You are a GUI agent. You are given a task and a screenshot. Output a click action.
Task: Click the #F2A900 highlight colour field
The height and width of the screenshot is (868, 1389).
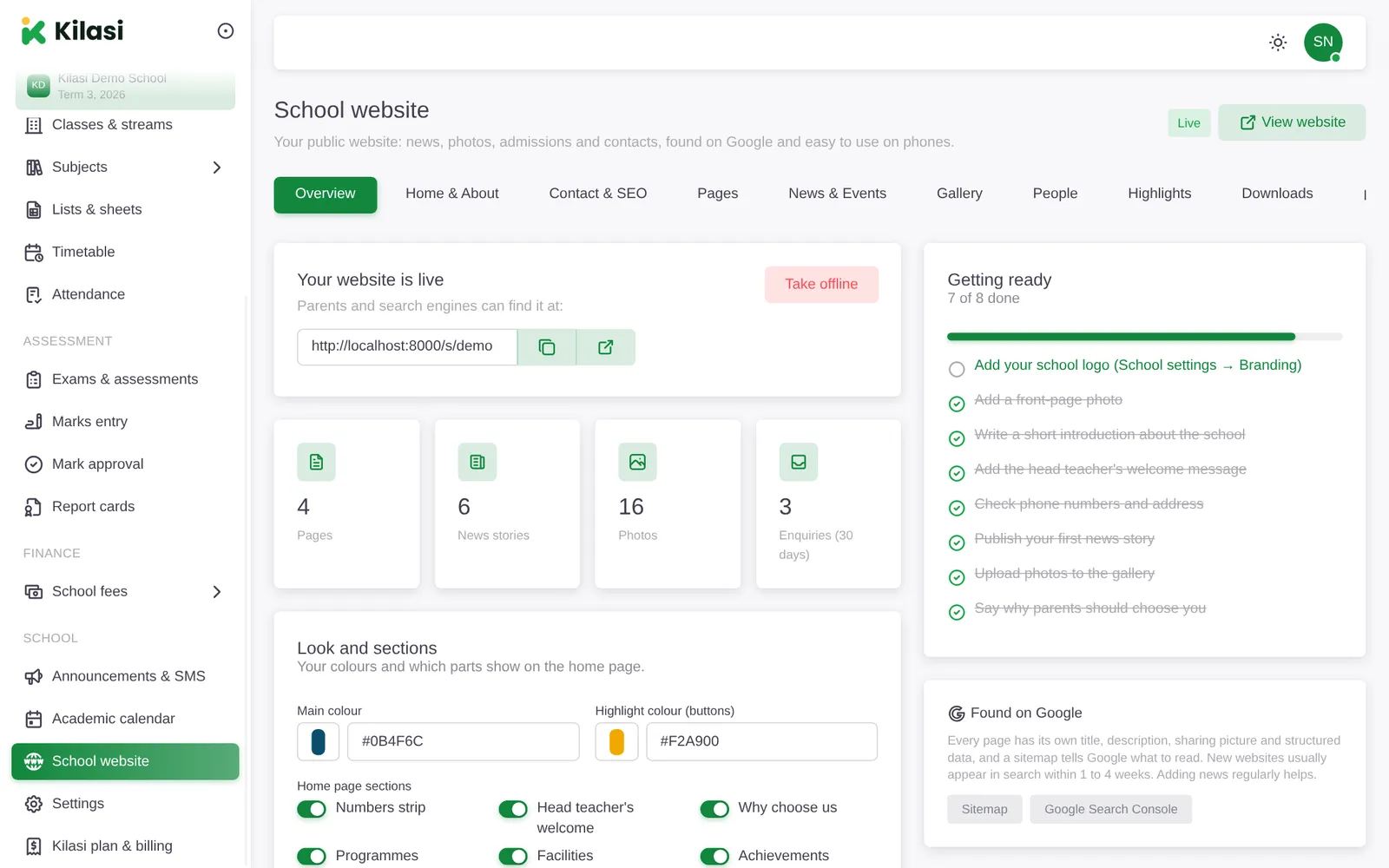762,742
